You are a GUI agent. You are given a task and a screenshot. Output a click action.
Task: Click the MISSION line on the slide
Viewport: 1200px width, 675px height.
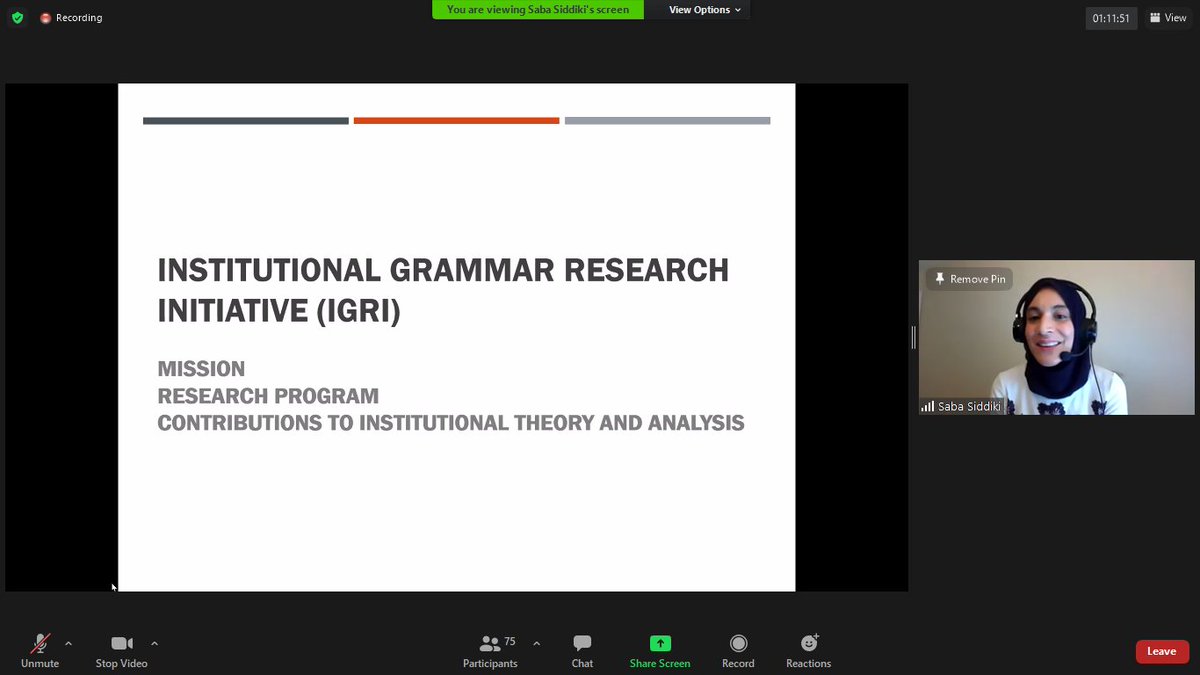(x=201, y=369)
